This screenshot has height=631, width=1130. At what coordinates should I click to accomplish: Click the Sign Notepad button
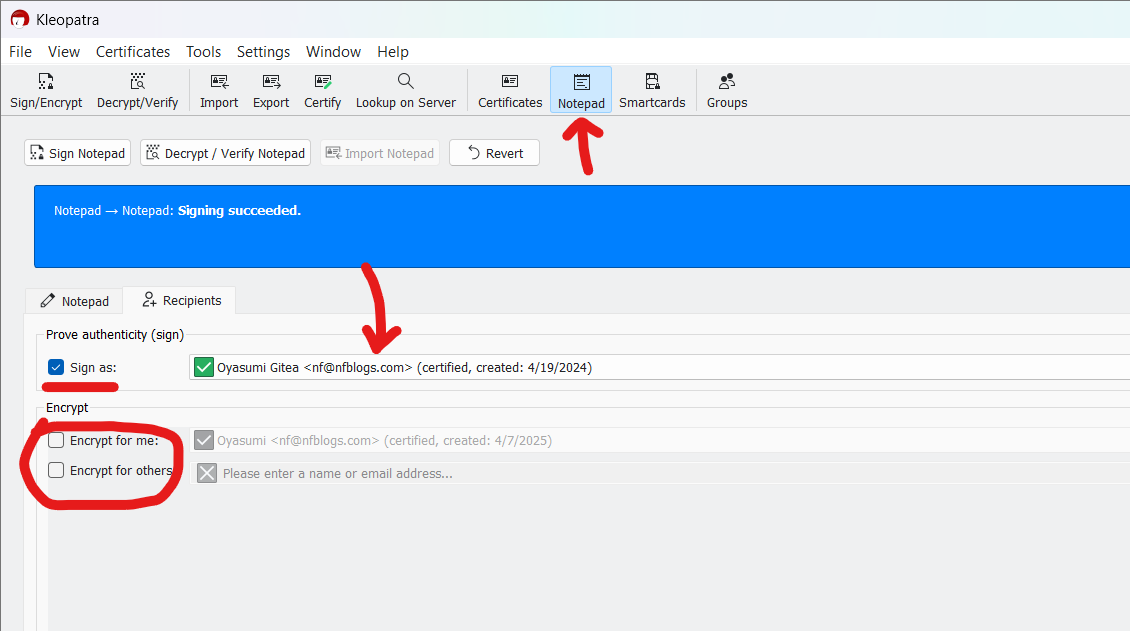pyautogui.click(x=77, y=153)
